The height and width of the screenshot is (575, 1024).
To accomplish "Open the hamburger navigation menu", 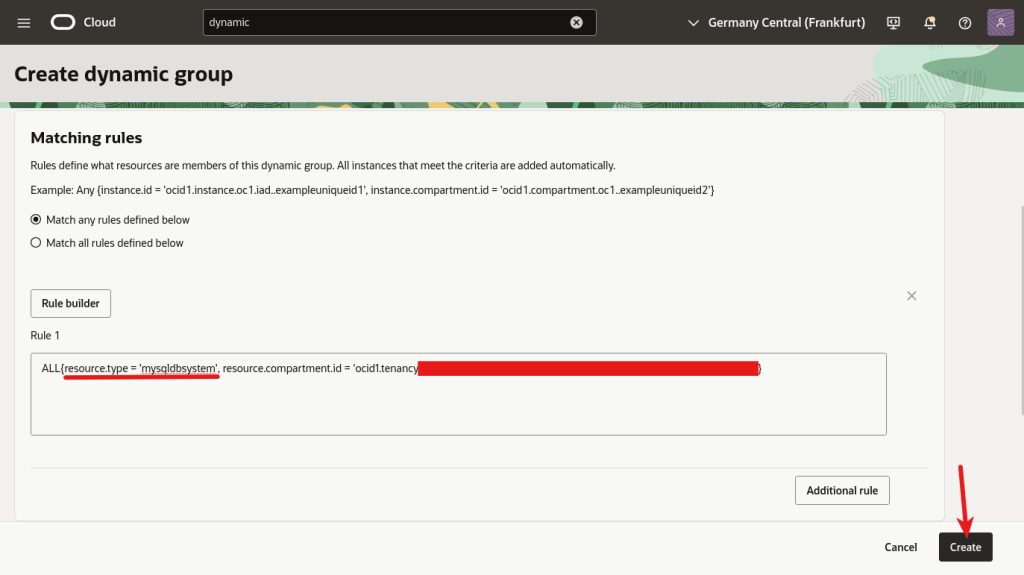I will point(24,22).
